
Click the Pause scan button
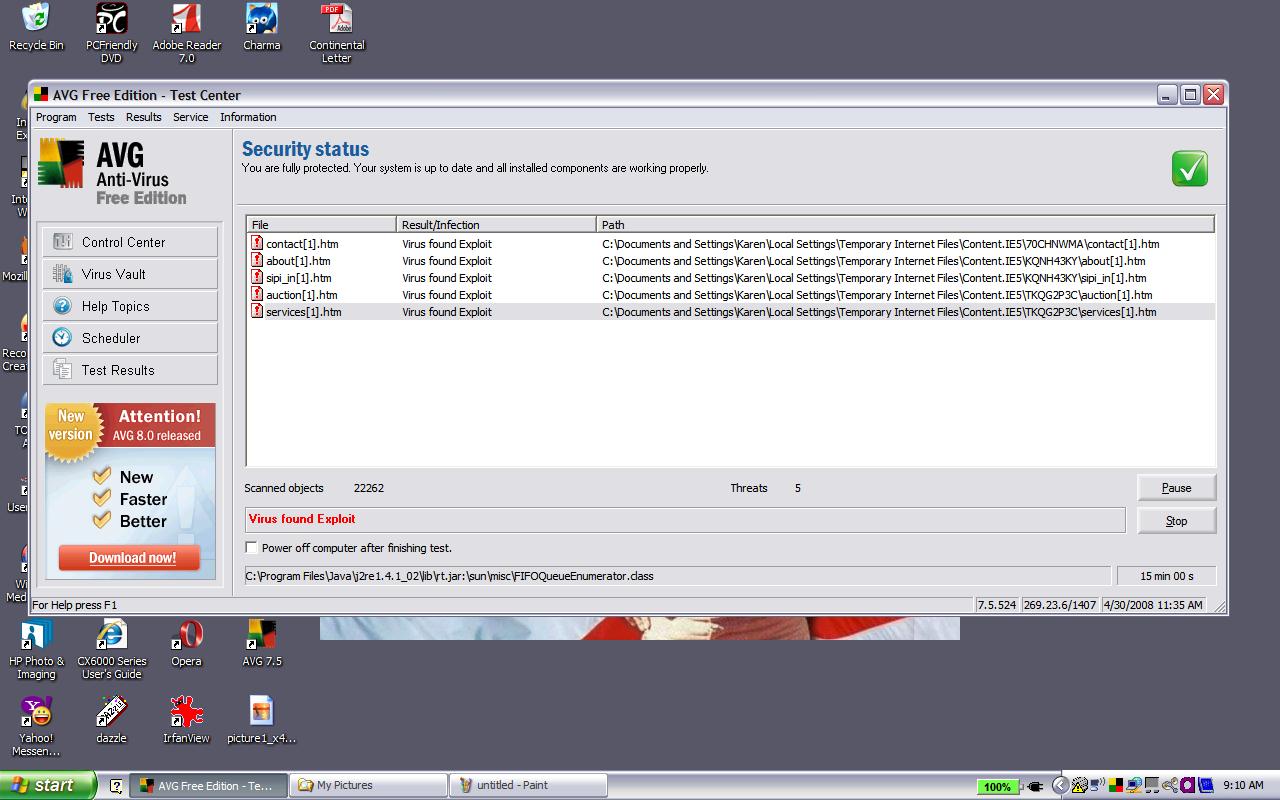[x=1176, y=488]
